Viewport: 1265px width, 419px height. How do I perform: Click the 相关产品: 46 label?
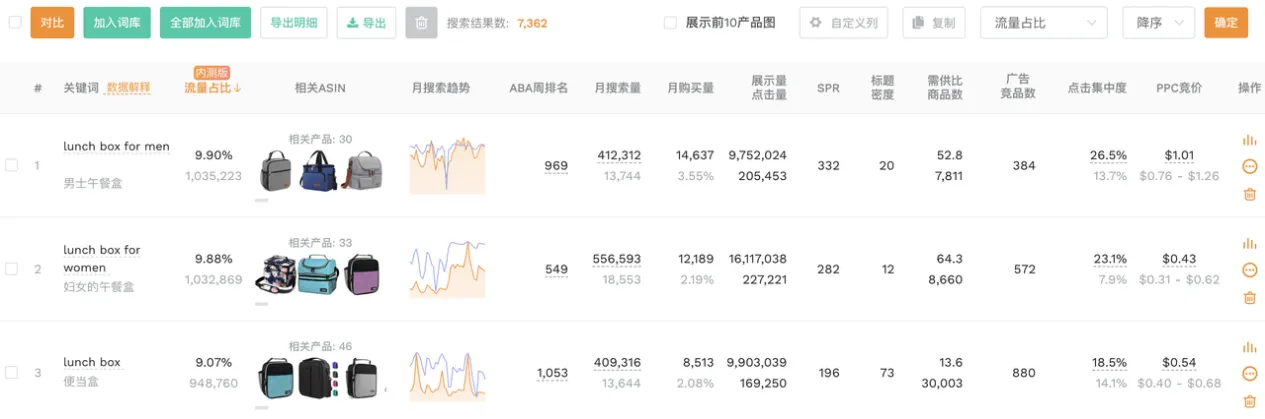point(320,347)
